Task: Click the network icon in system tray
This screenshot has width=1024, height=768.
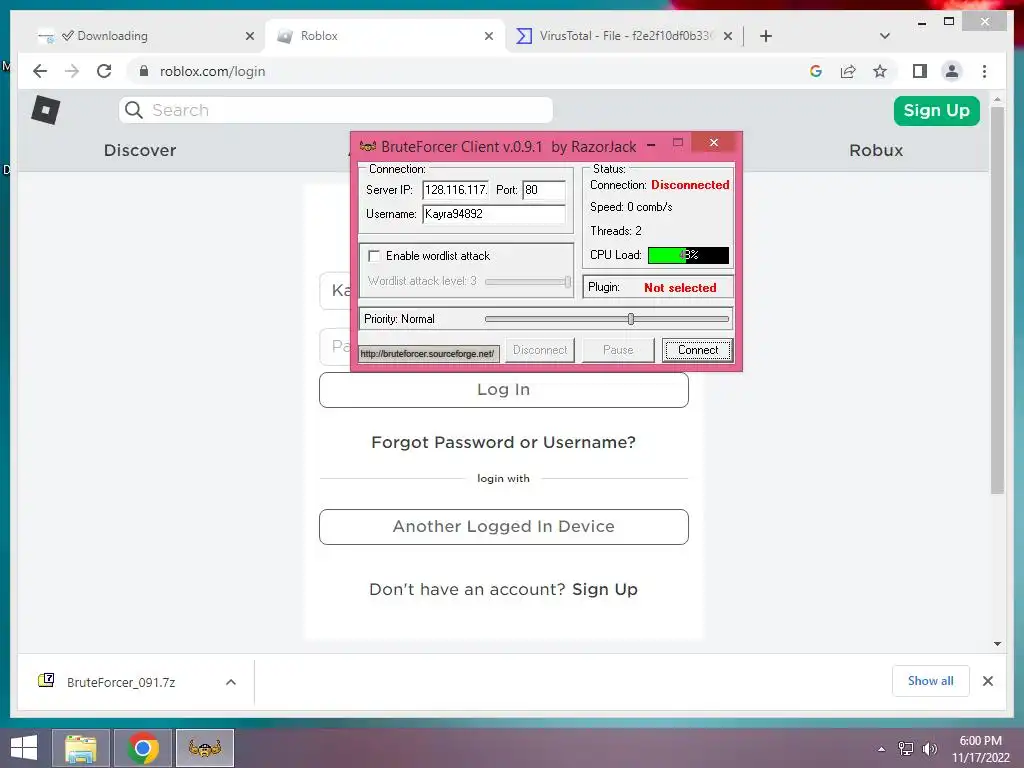Action: coord(906,748)
